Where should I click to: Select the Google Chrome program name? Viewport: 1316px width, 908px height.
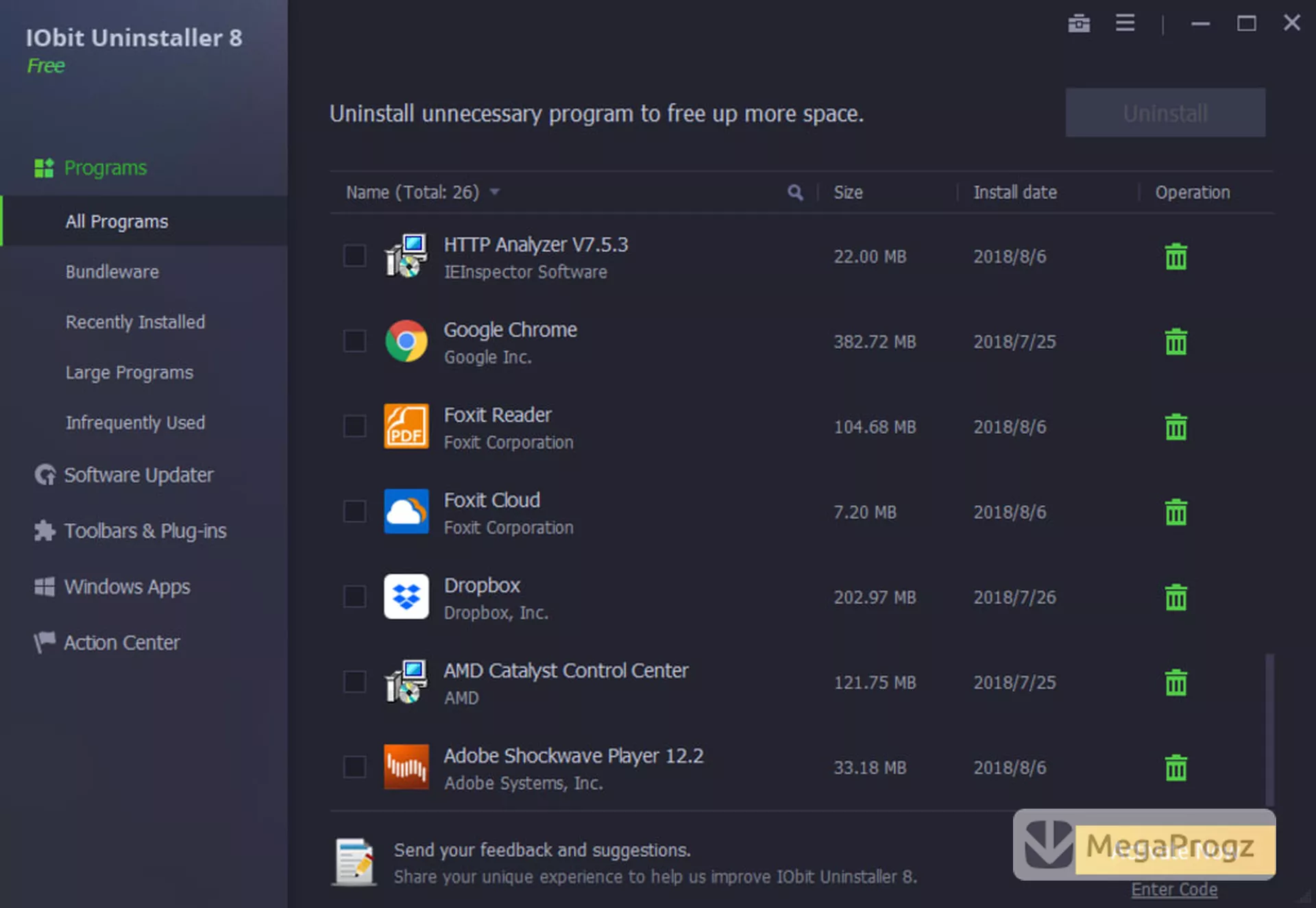(510, 330)
